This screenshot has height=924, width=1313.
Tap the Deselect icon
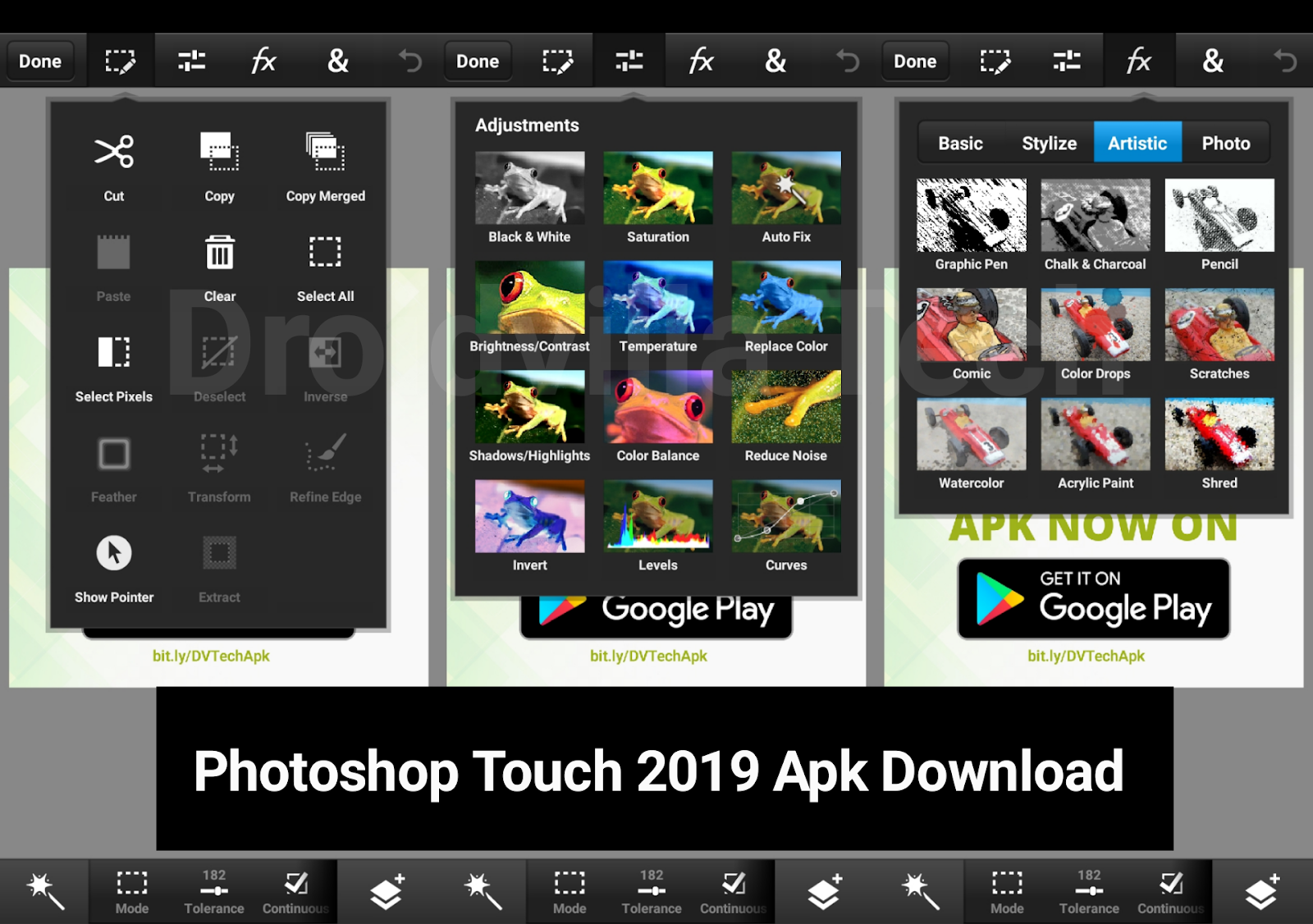point(219,352)
